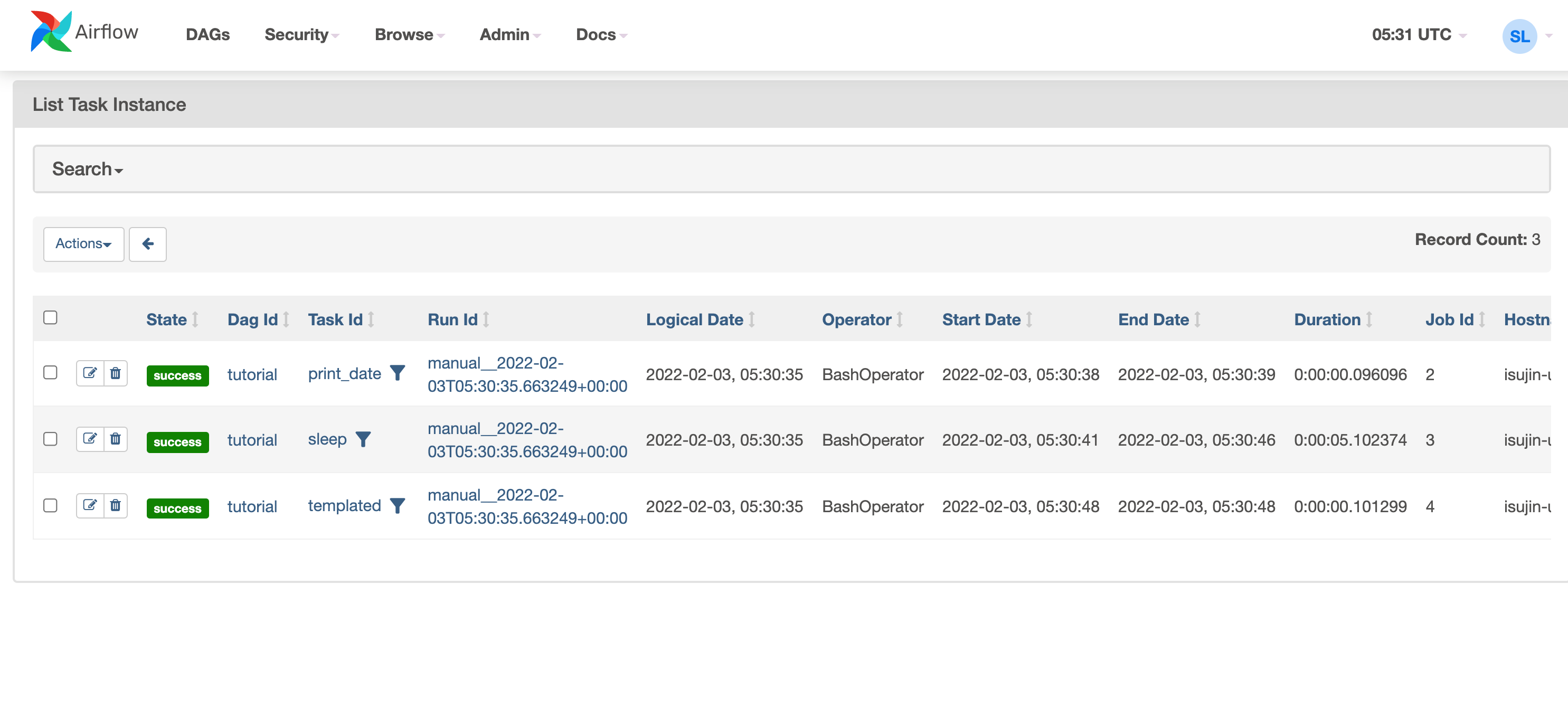This screenshot has height=716, width=1568.
Task: Sort by Task Id column arrows
Action: [x=371, y=319]
